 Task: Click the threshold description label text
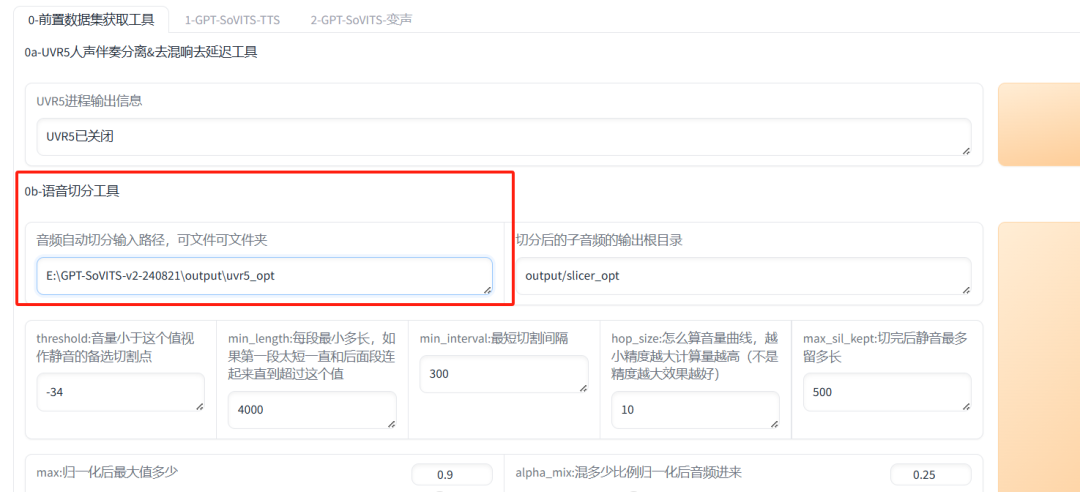point(117,347)
